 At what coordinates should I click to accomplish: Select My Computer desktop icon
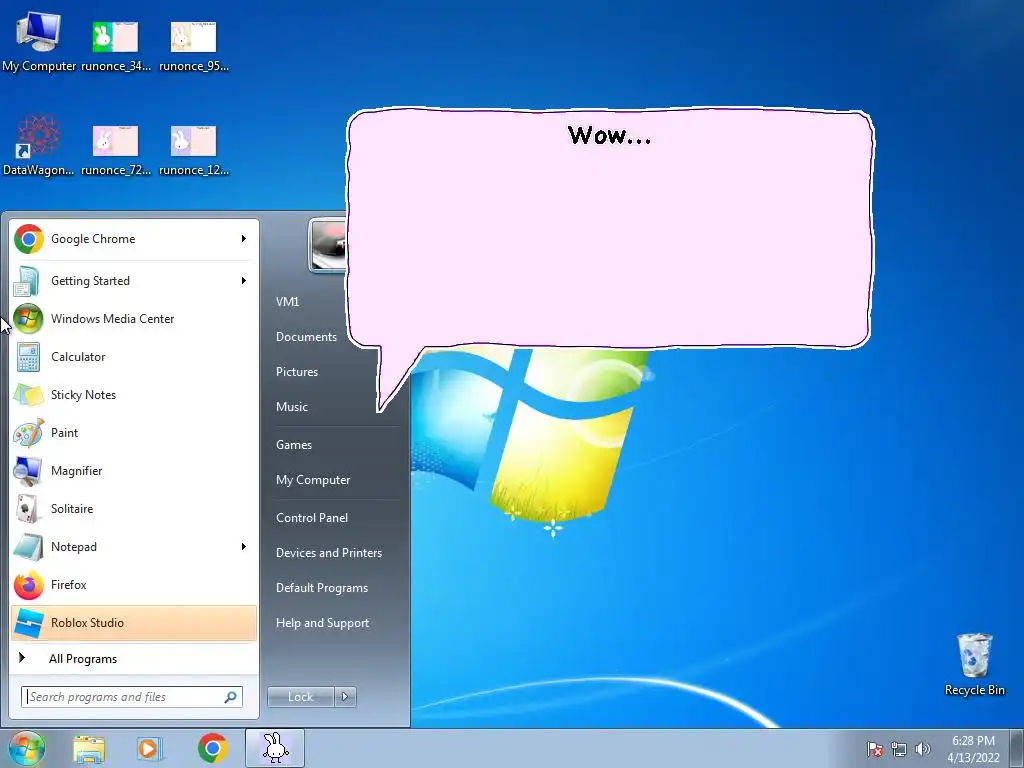[x=39, y=41]
